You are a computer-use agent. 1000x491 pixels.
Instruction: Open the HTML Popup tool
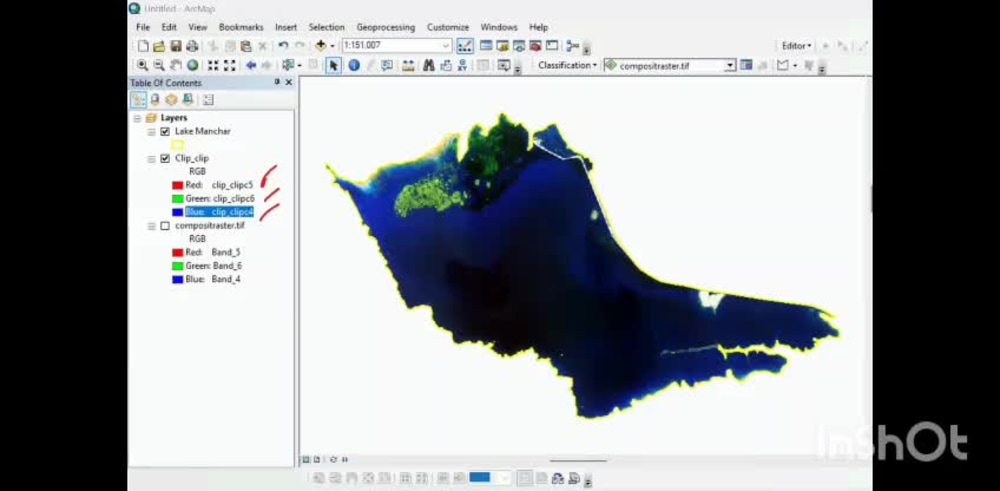(387, 65)
